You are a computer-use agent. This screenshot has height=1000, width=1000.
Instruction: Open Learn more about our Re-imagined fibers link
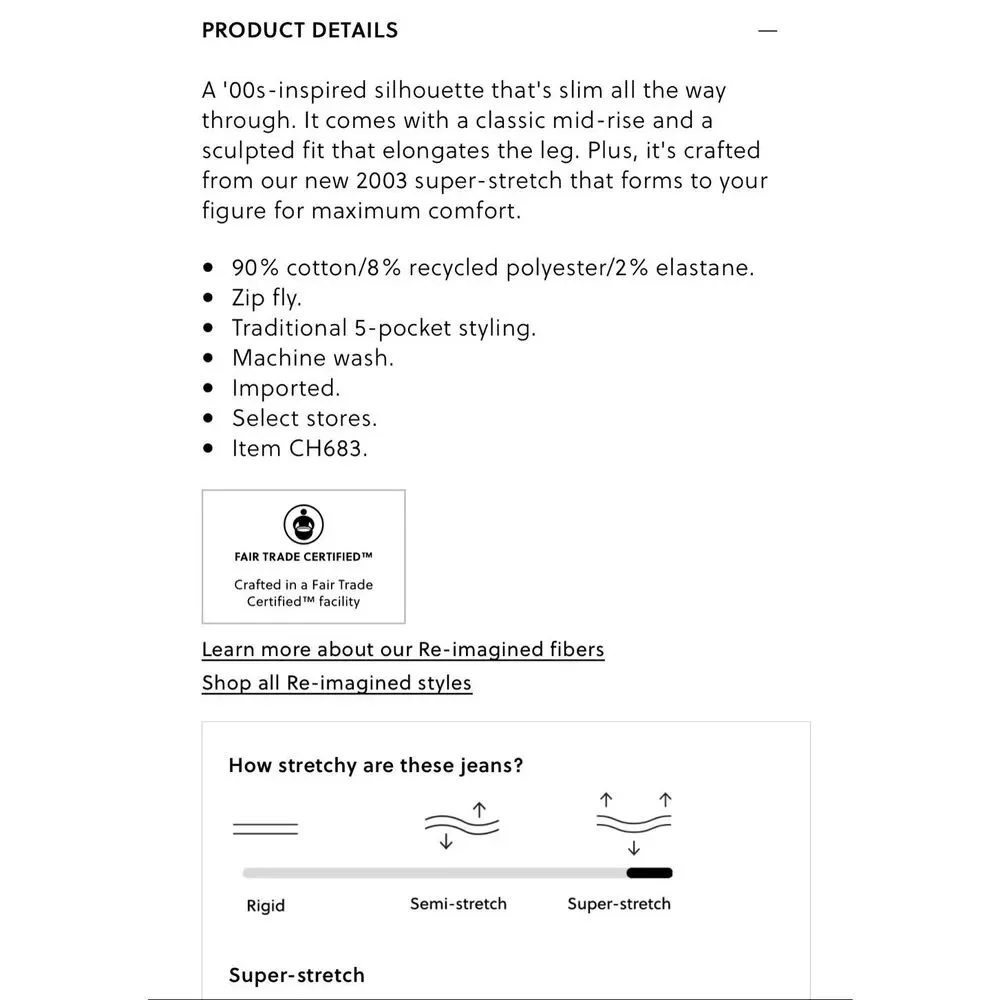coord(403,649)
